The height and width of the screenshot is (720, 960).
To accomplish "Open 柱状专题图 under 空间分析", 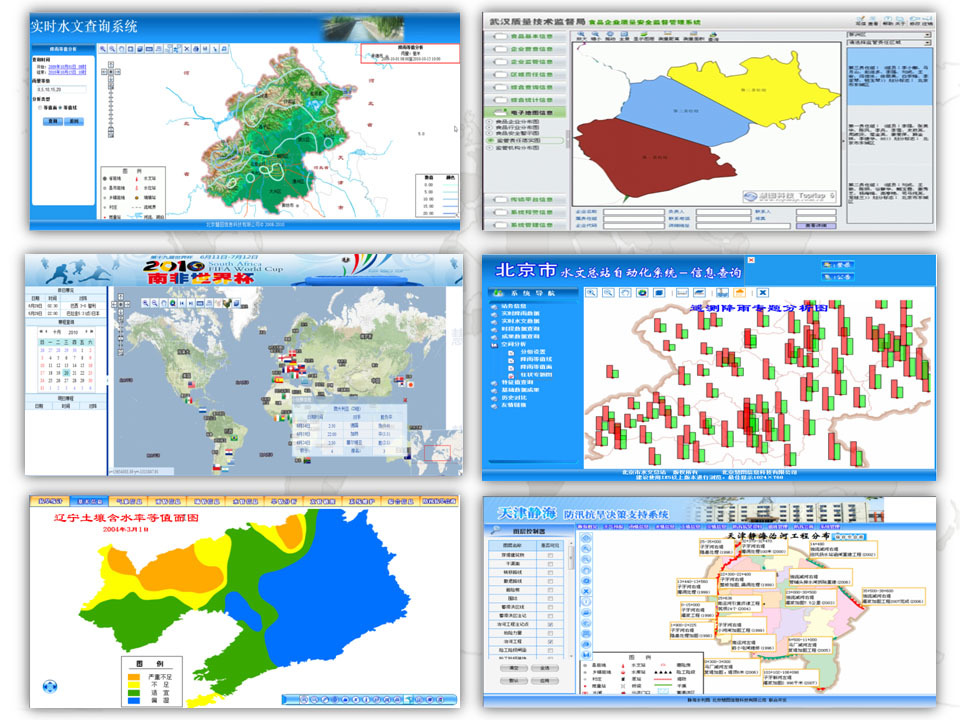I will click(x=536, y=375).
